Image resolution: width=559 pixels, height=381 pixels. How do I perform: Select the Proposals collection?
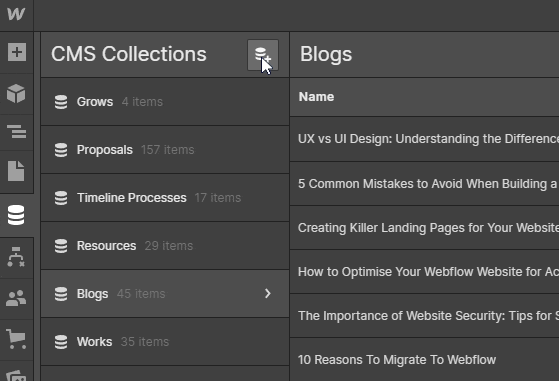165,150
